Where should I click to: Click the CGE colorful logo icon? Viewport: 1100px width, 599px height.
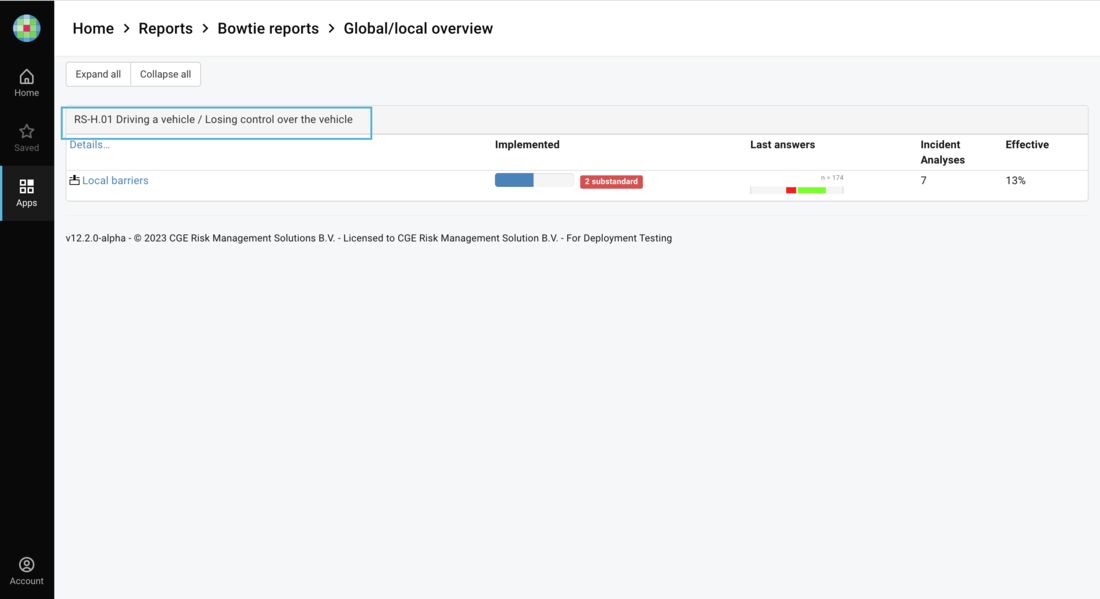click(x=27, y=28)
